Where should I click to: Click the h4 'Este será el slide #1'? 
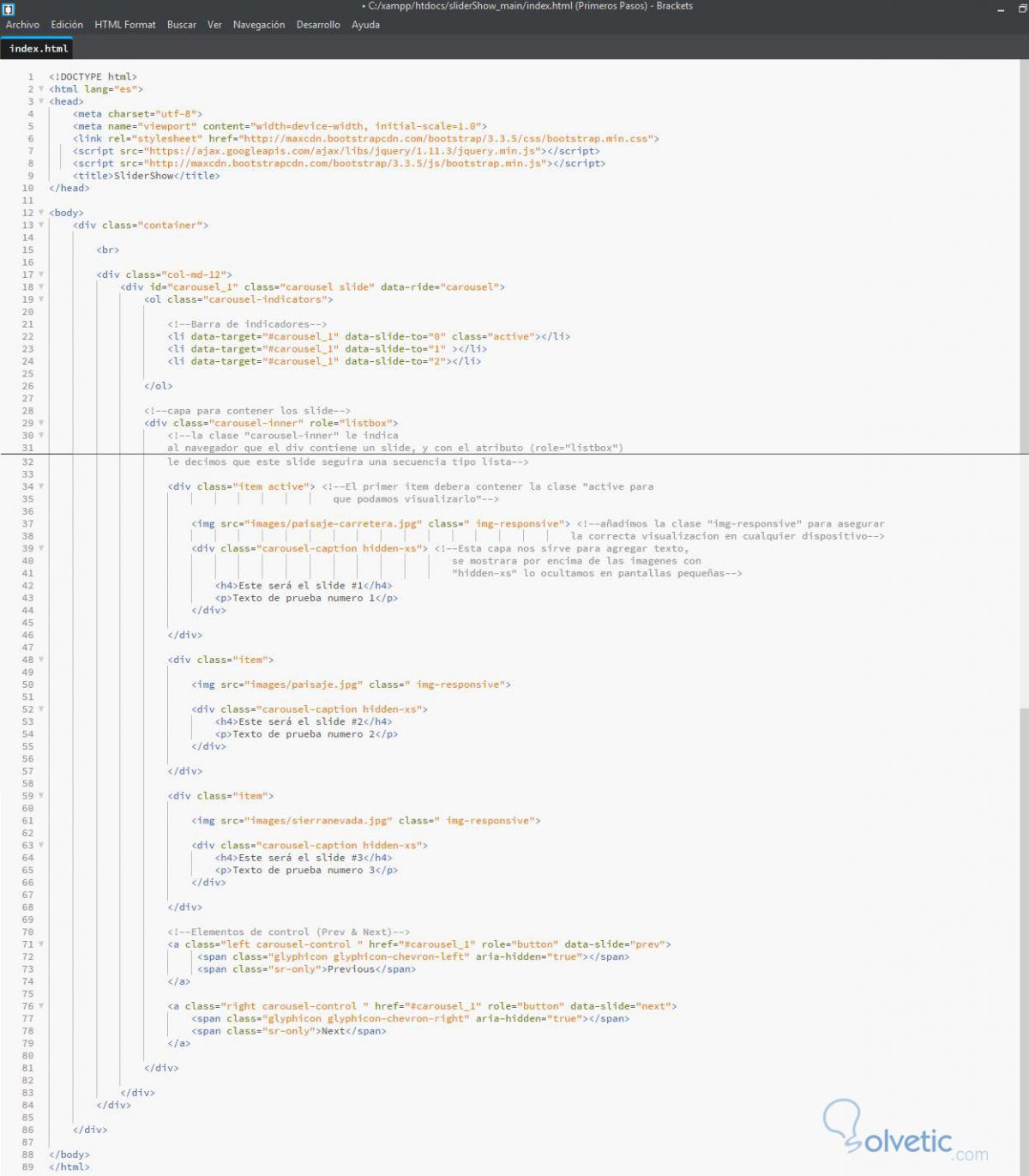304,586
